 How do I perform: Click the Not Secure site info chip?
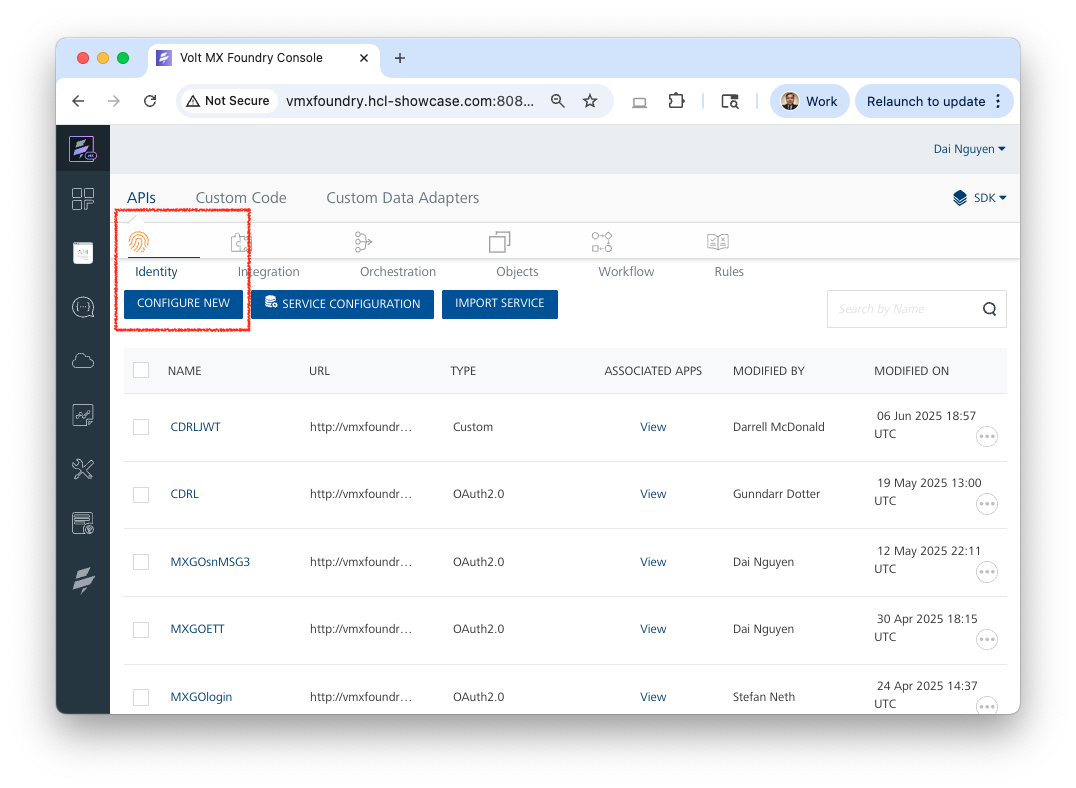[229, 101]
